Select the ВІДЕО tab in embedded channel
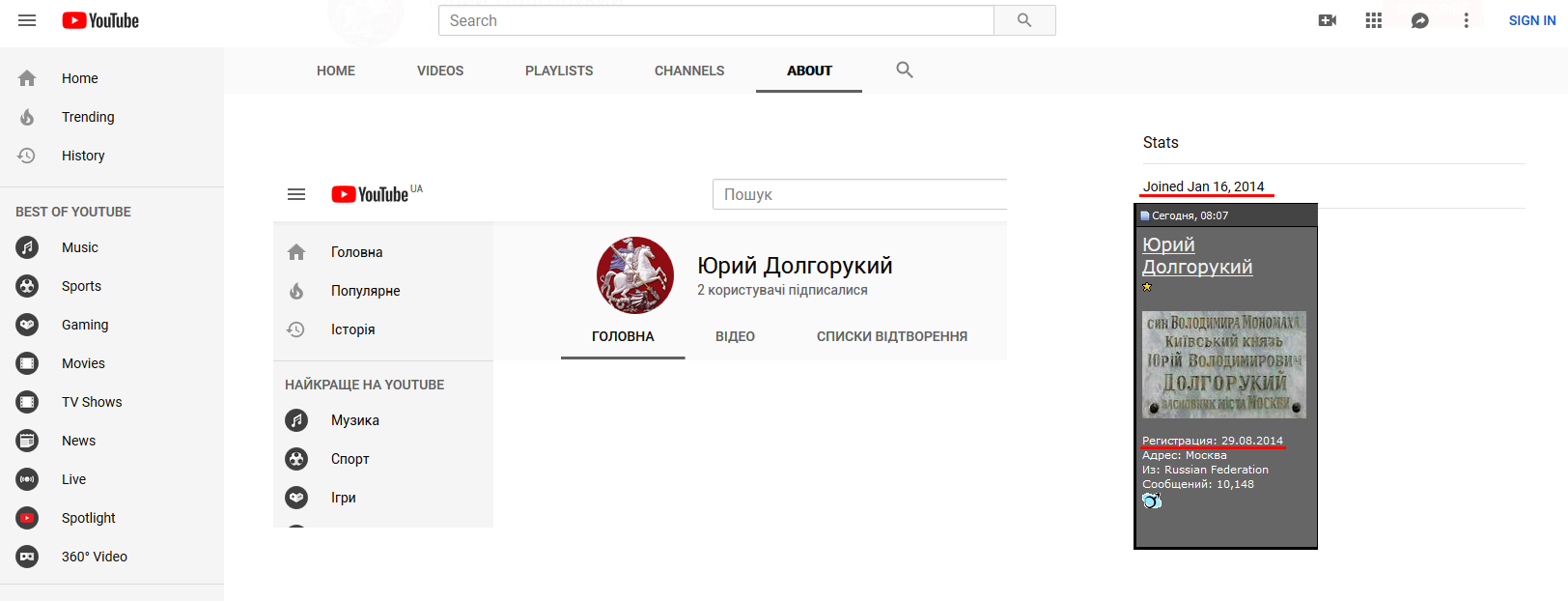 (x=735, y=336)
